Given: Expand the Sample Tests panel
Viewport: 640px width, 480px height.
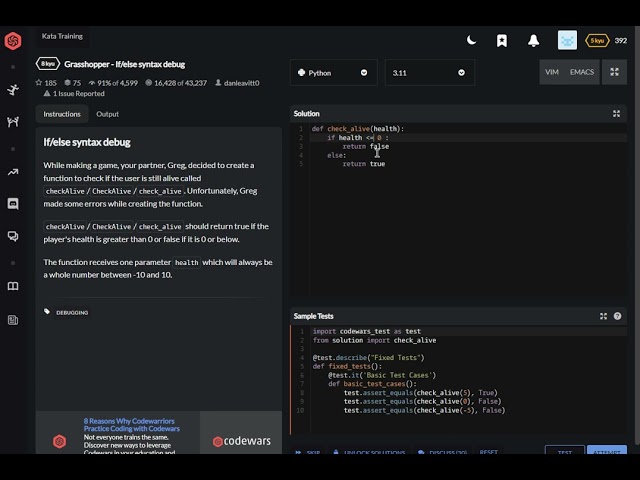Looking at the screenshot, I should pos(603,316).
